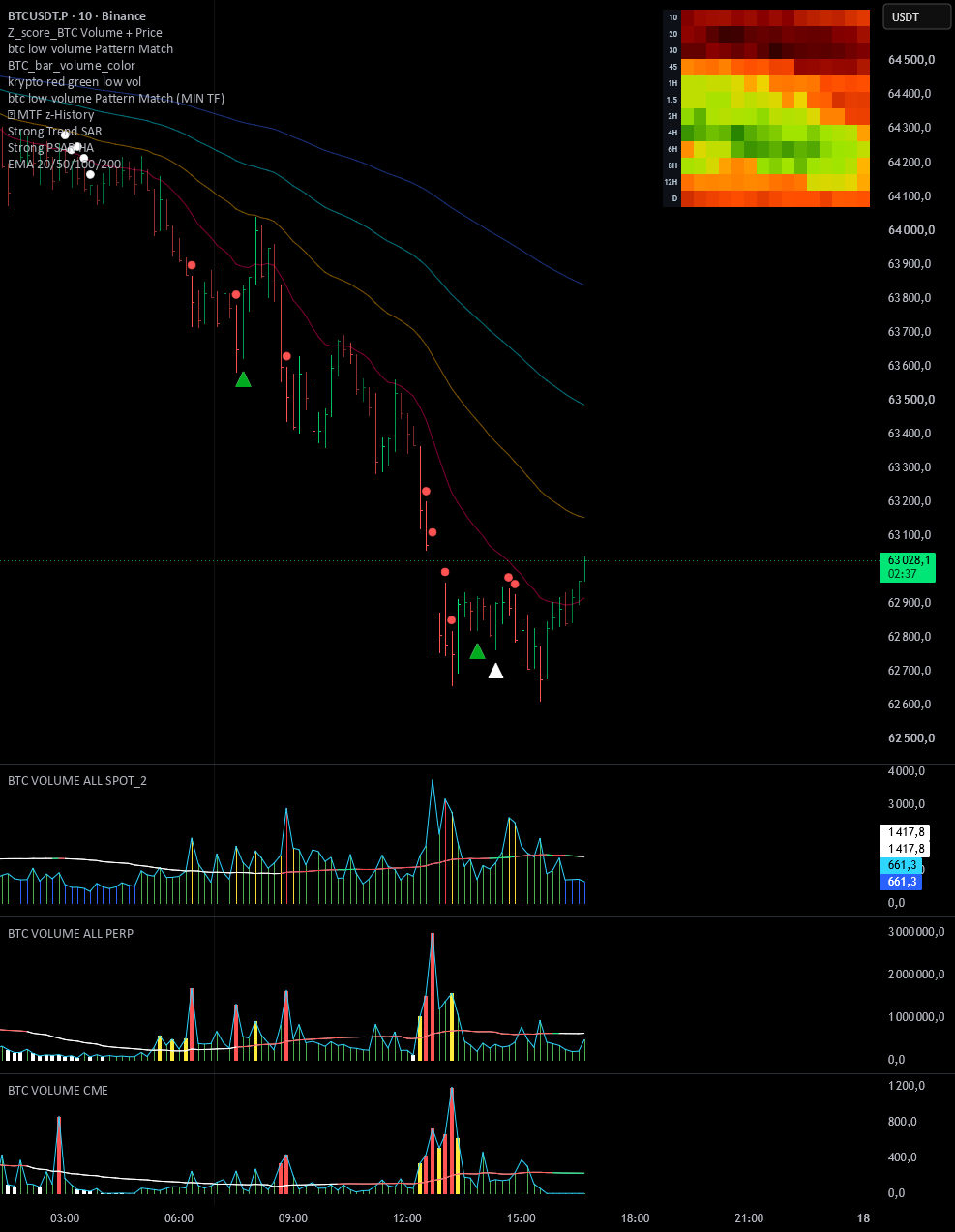Image resolution: width=955 pixels, height=1232 pixels.
Task: Select the MTF z-History indicator label
Action: [51, 114]
